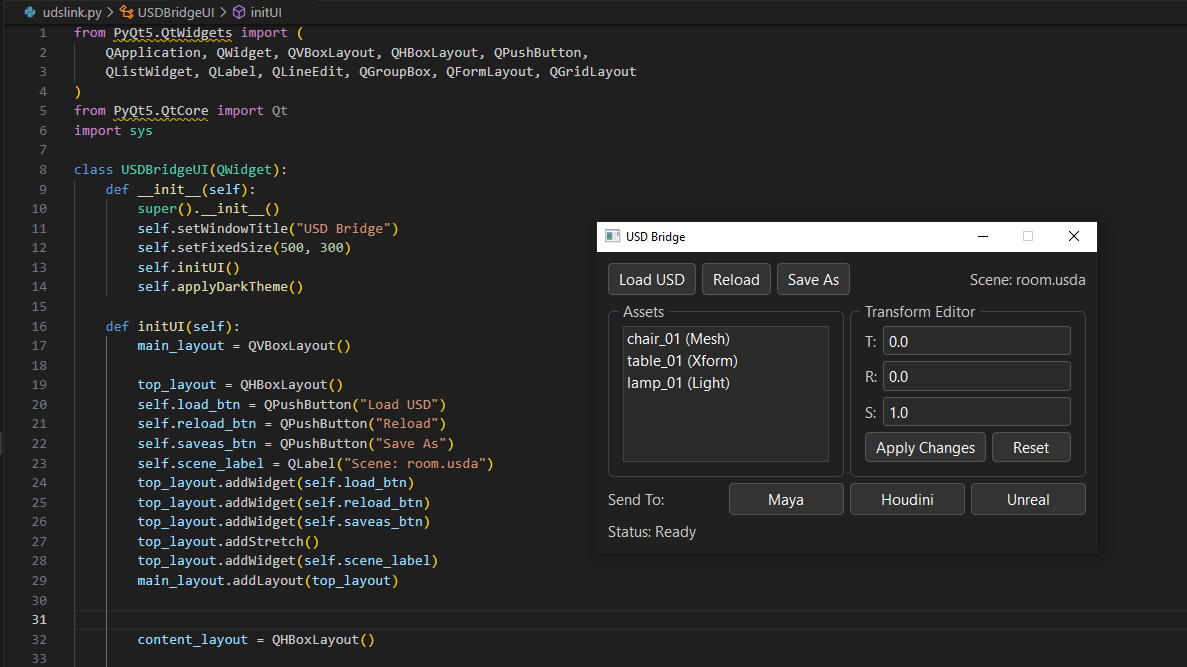Reset the transform values
Screen dimensions: 1187x667
(1031, 447)
